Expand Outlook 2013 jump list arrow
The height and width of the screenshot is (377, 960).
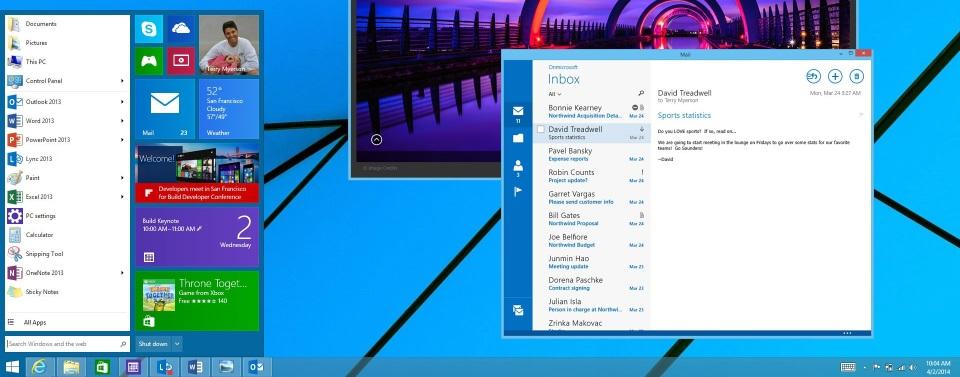pyautogui.click(x=122, y=102)
